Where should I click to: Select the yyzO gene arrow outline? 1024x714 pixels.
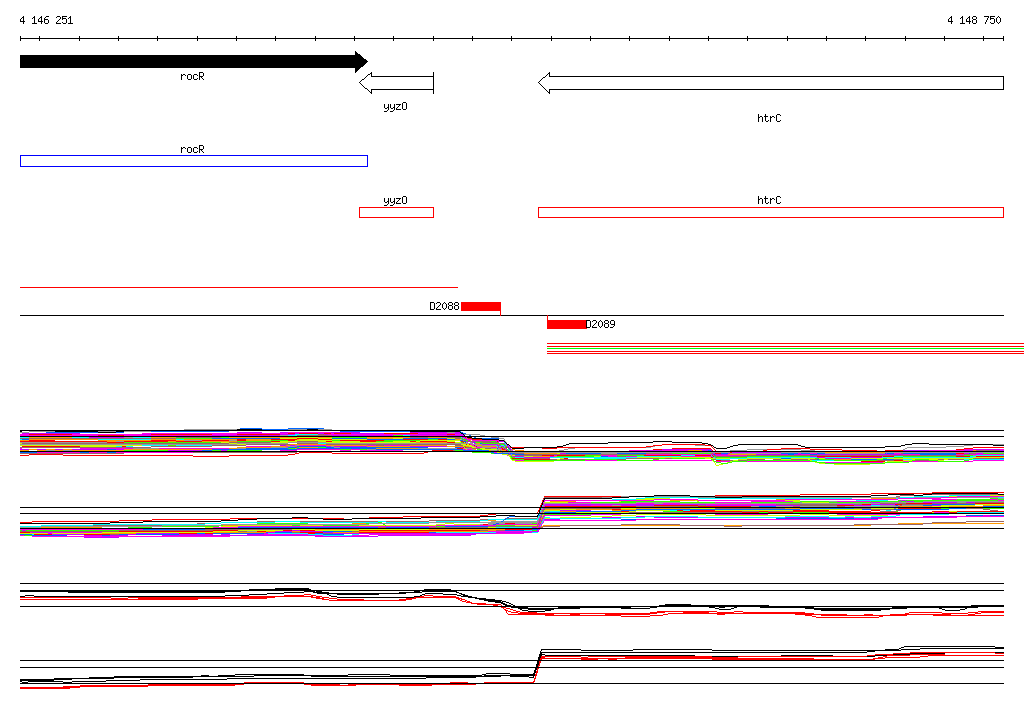(396, 83)
